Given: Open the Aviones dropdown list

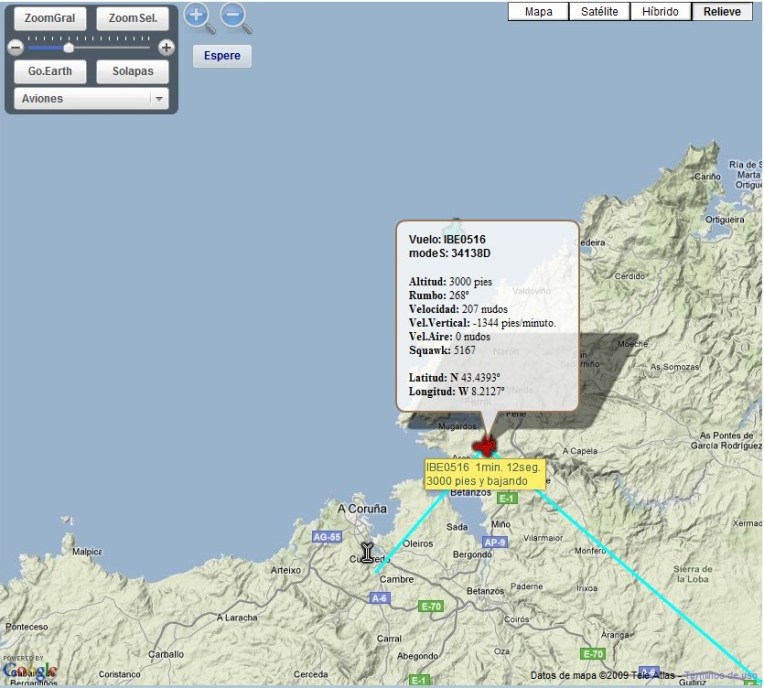Looking at the screenshot, I should (85, 99).
